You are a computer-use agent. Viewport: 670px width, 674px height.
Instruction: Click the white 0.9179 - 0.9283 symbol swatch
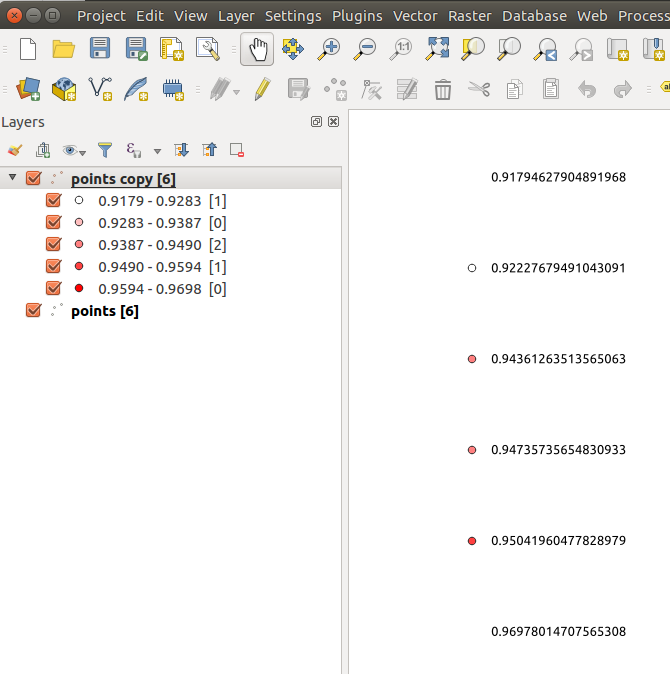(79, 200)
